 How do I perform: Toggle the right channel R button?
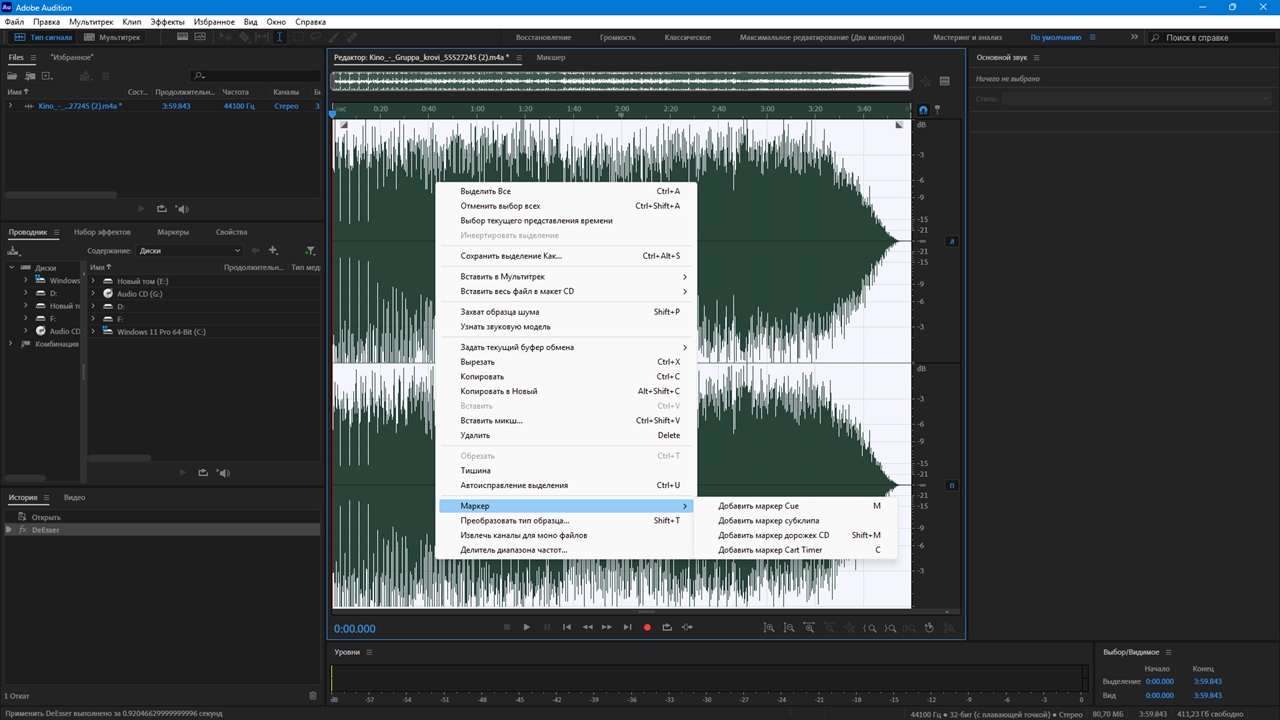pyautogui.click(x=952, y=485)
